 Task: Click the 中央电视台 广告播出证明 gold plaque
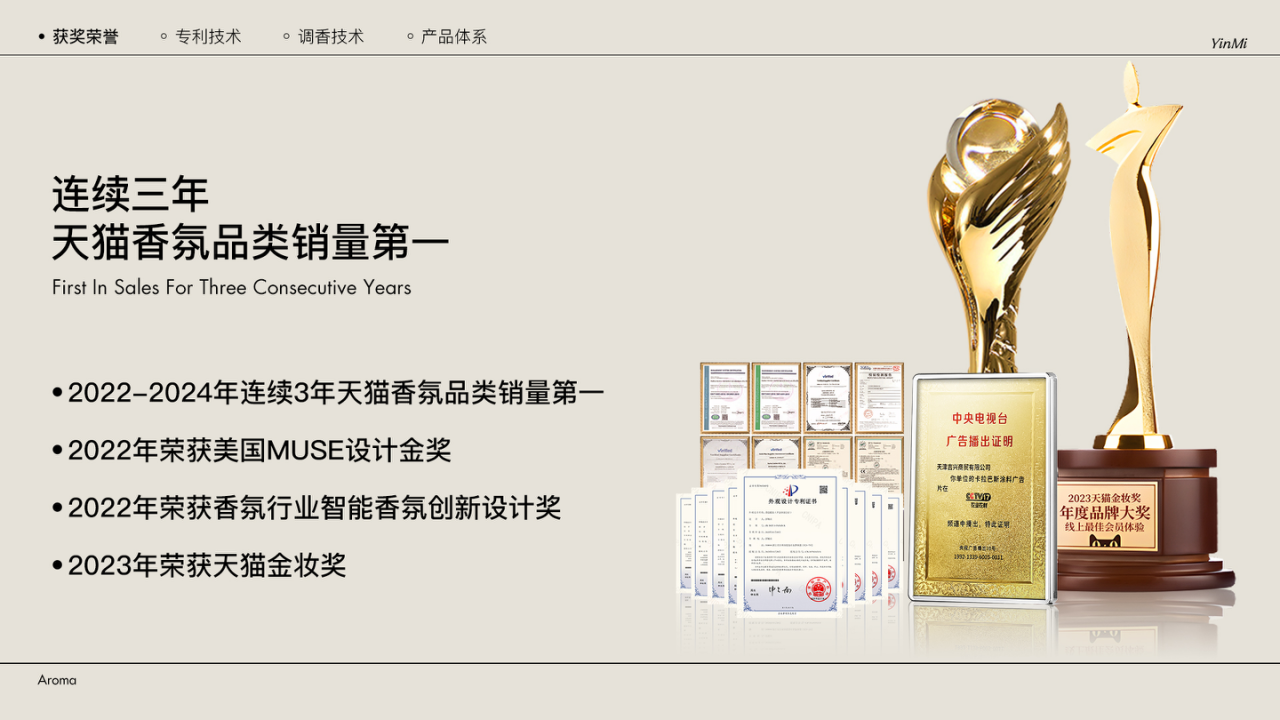pos(982,489)
